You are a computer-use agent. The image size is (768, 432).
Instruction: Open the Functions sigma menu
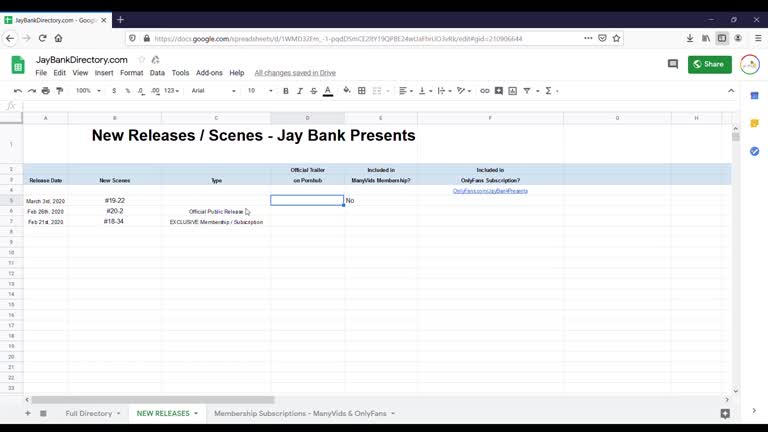(549, 91)
